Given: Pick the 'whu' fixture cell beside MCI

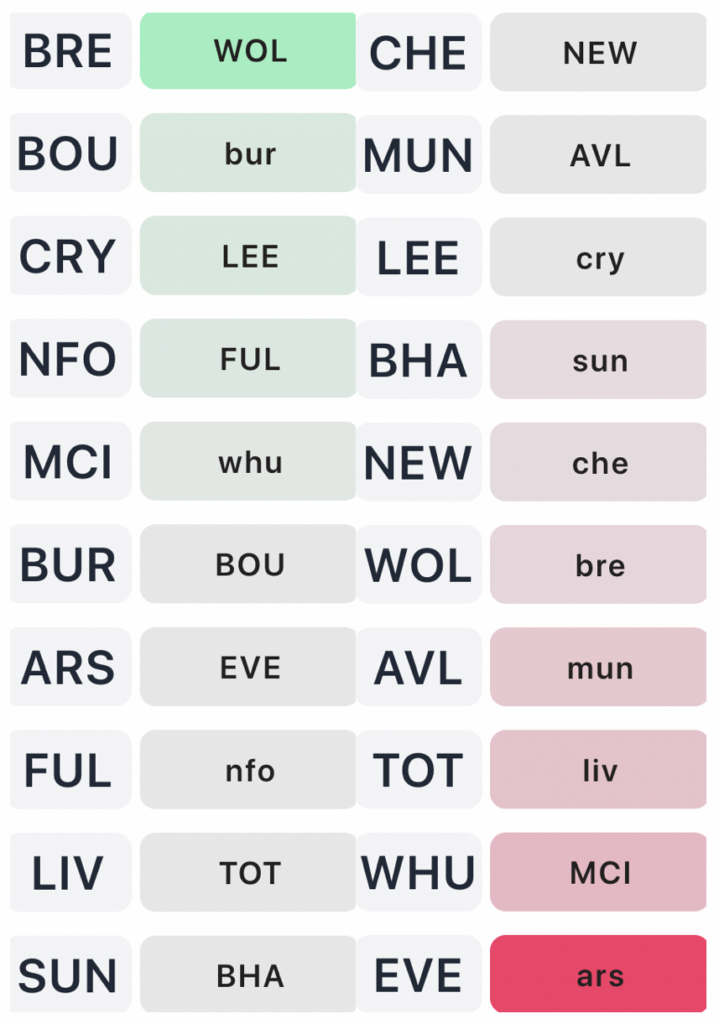Looking at the screenshot, I should [248, 462].
